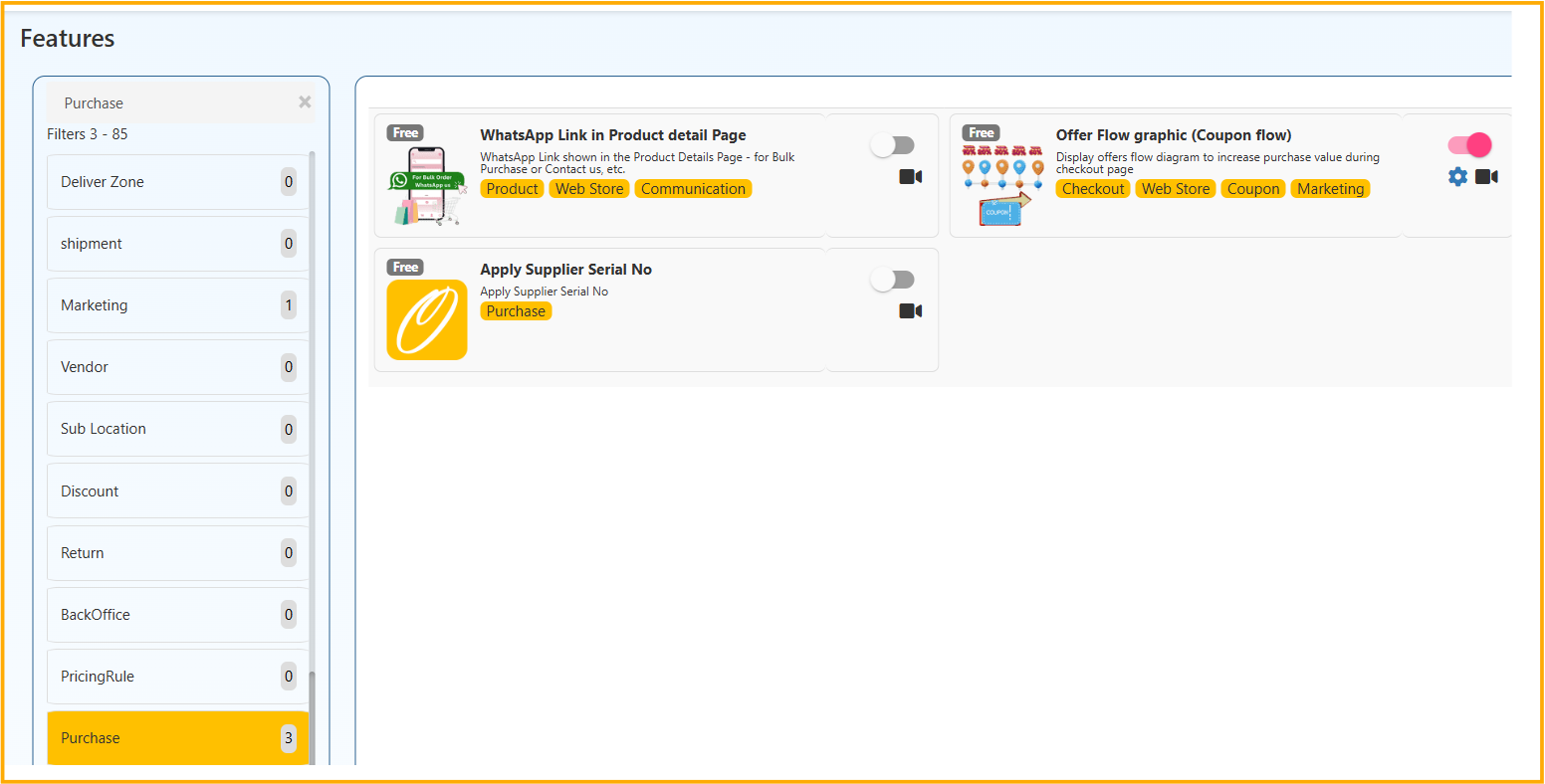Click the Communication tag on WhatsApp feature
This screenshot has width=1545, height=784.
coord(693,189)
